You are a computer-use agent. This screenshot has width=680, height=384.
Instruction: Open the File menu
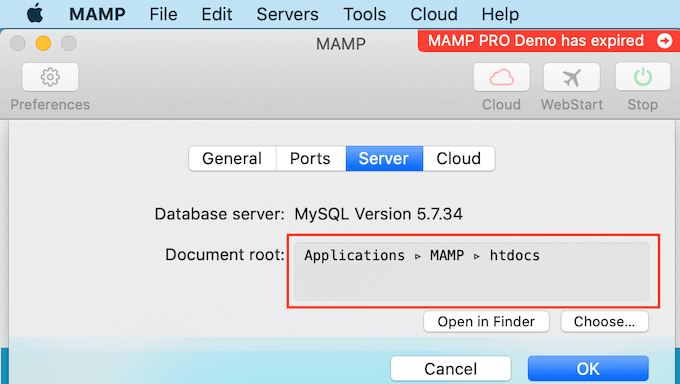[x=163, y=14]
